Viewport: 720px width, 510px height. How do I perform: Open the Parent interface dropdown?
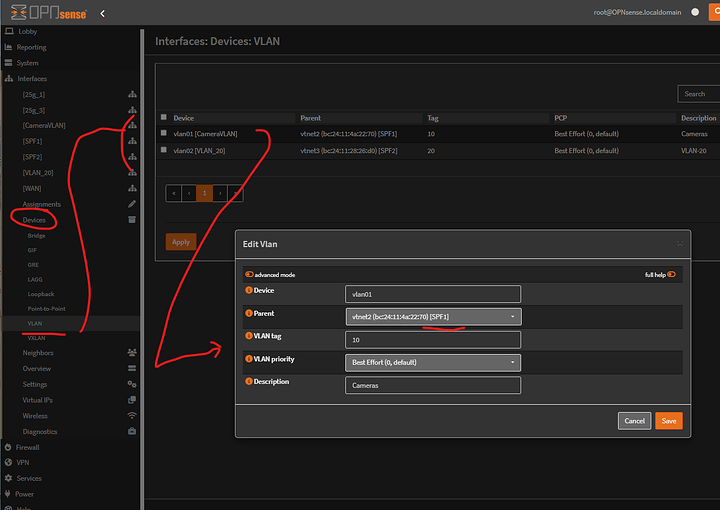[x=433, y=316]
